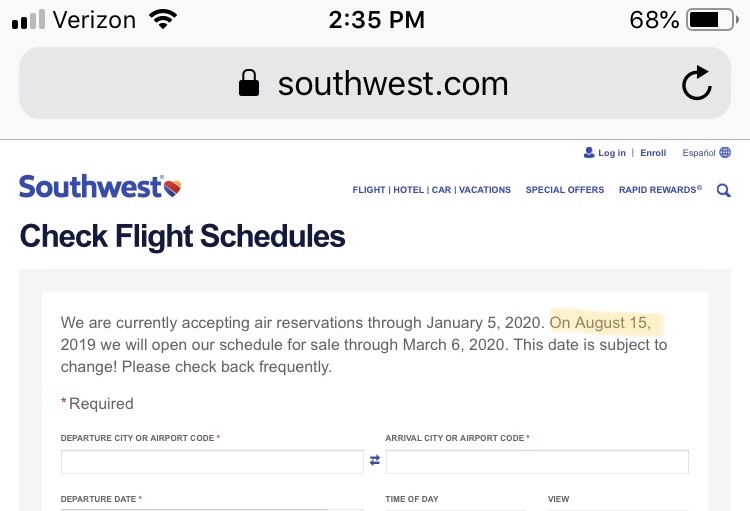The image size is (750, 511).
Task: Swap departure and arrival cities
Action: click(x=375, y=460)
